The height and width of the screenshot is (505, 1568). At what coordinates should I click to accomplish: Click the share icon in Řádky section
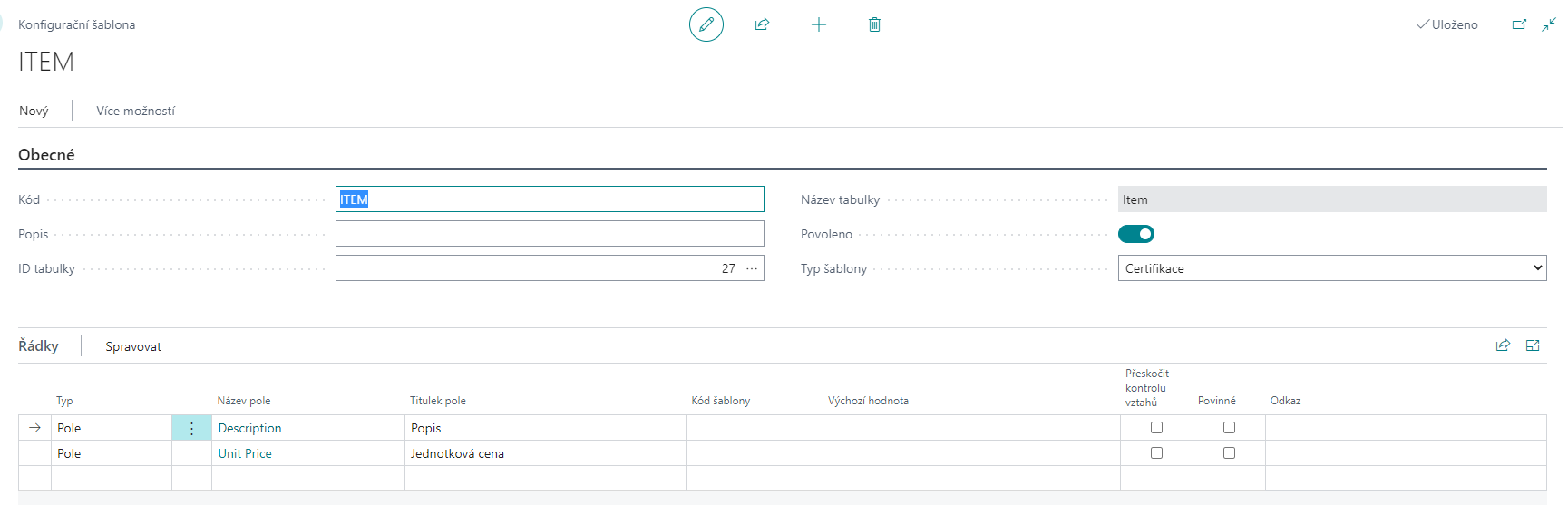[1503, 345]
